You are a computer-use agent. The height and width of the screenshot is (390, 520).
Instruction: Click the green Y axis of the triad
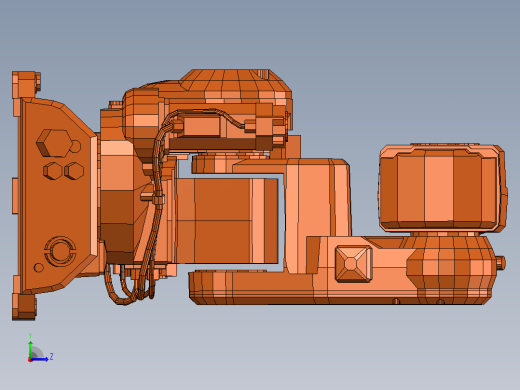click(30, 349)
